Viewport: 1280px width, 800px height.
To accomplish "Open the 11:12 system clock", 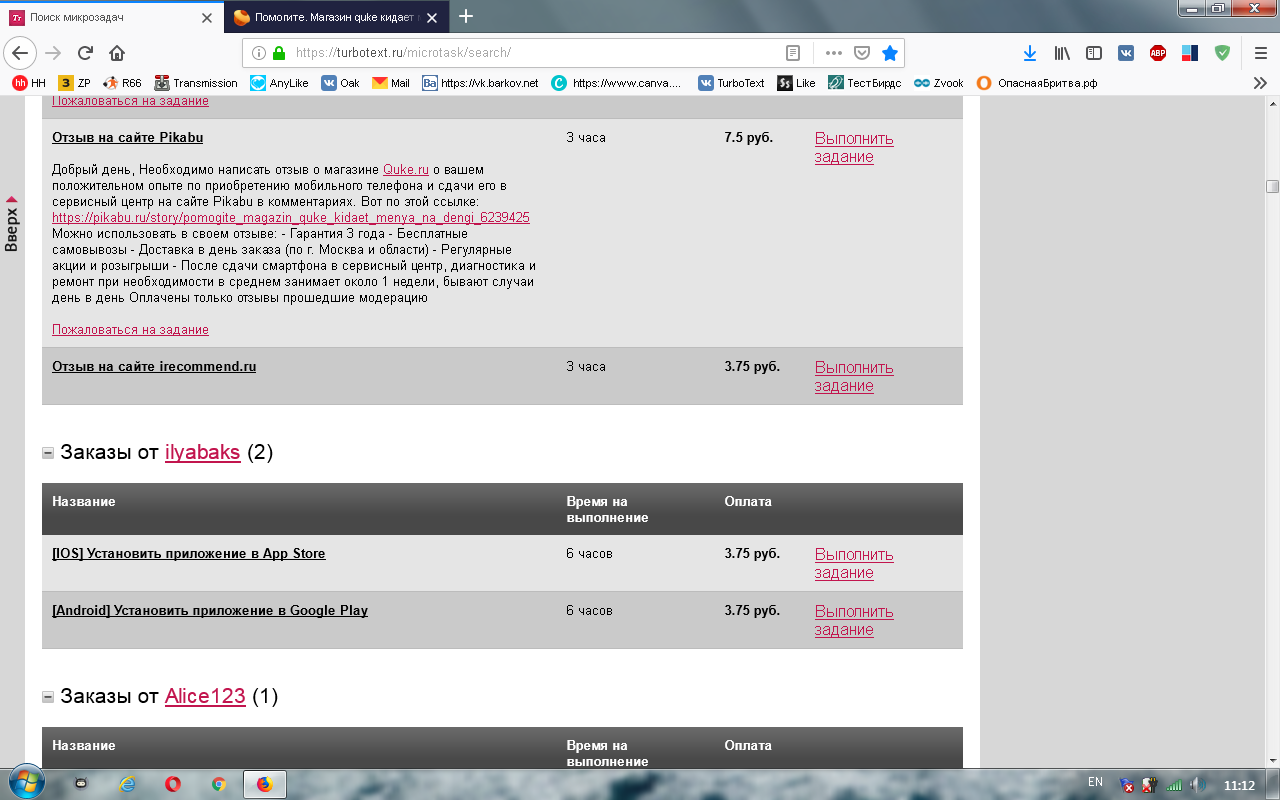I will tap(1239, 786).
